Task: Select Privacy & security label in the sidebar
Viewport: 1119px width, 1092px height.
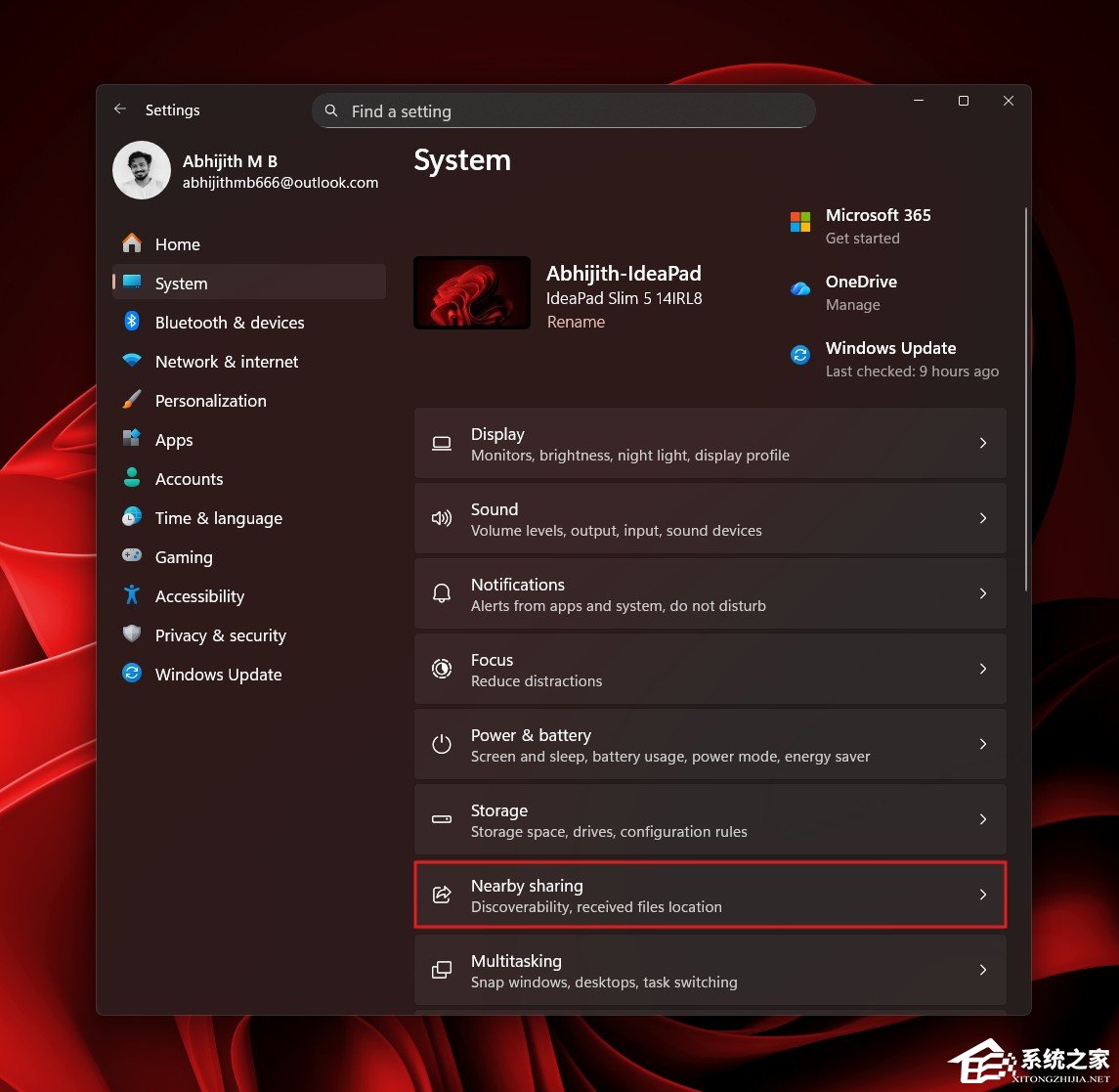Action: click(221, 635)
